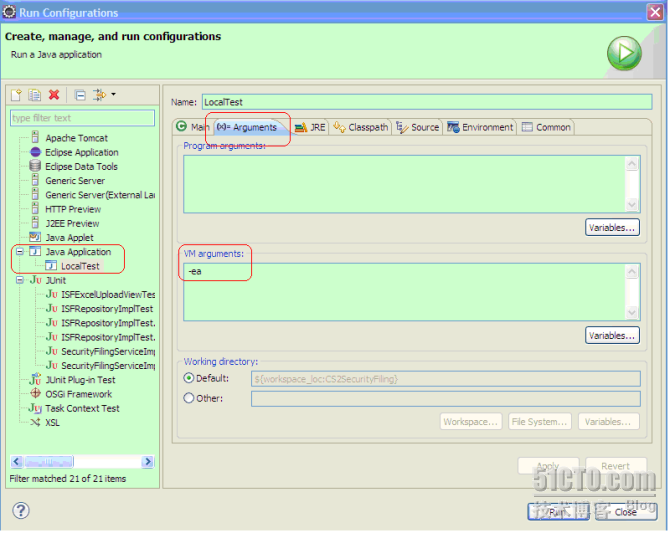Switch to the Classpath tab
This screenshot has width=670, height=533.
(x=361, y=127)
